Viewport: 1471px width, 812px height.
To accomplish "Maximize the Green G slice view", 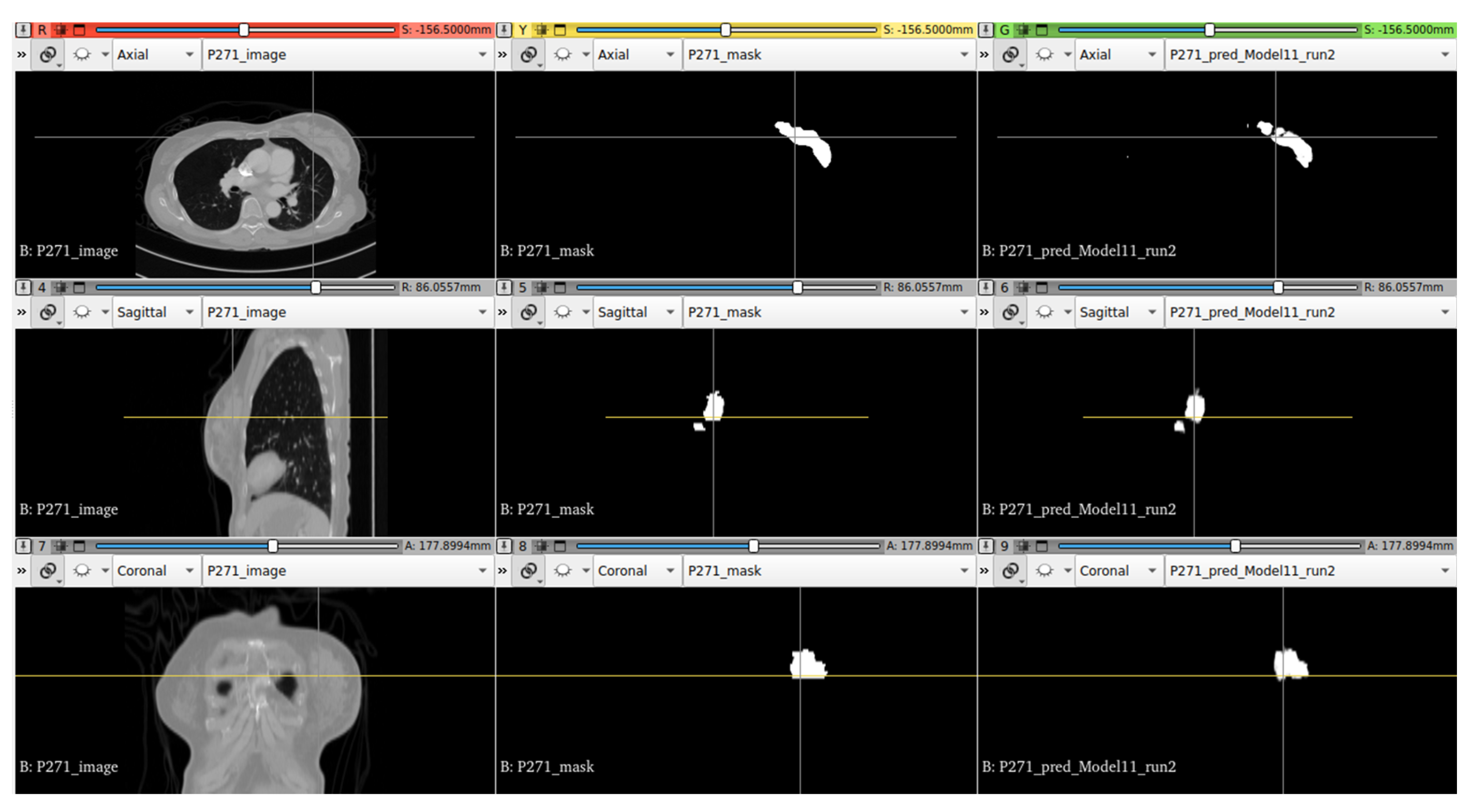I will [1042, 30].
